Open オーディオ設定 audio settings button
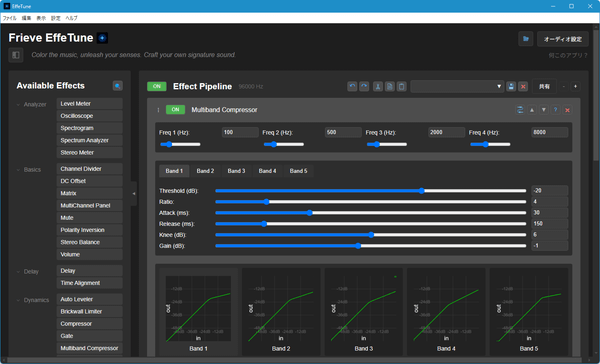 coord(563,39)
